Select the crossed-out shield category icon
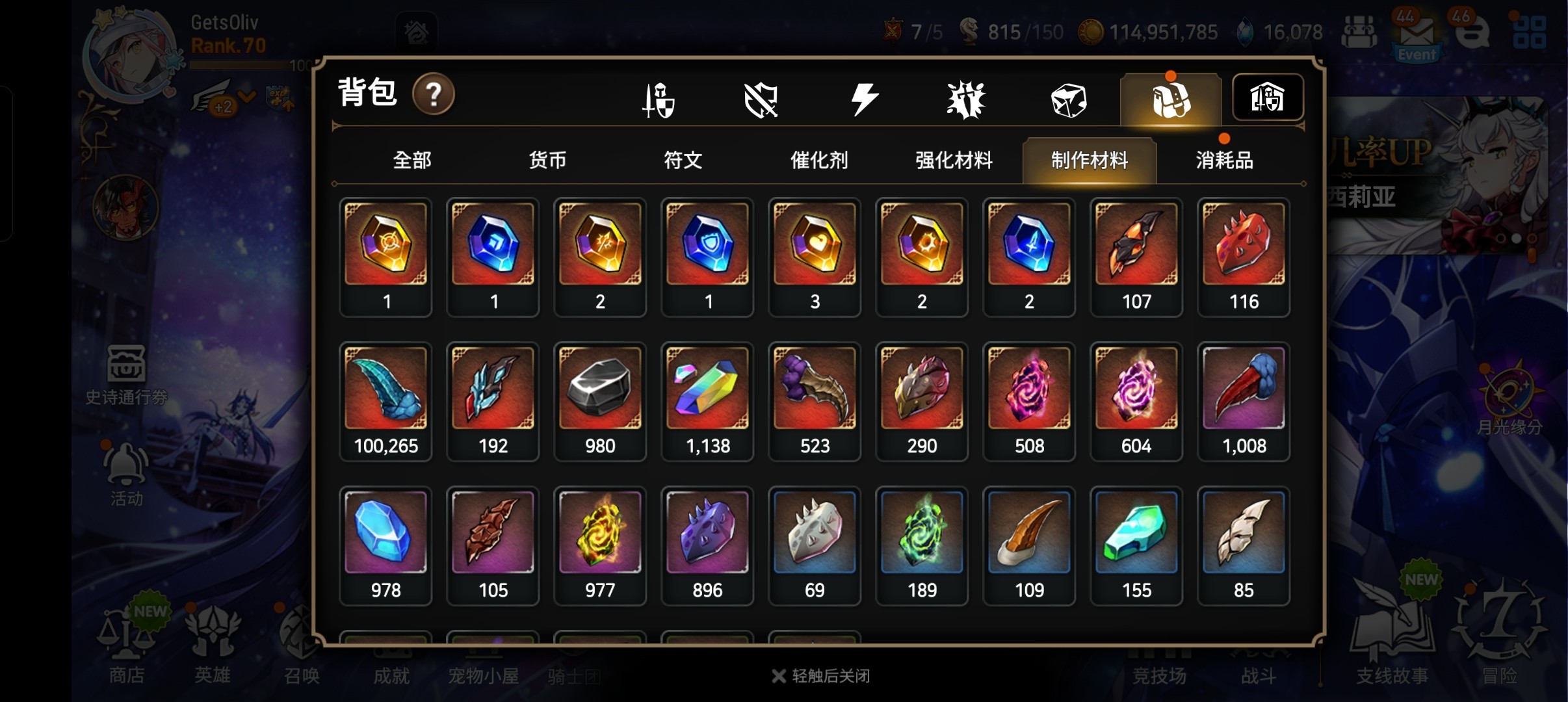The height and width of the screenshot is (702, 1568). pyautogui.click(x=761, y=101)
